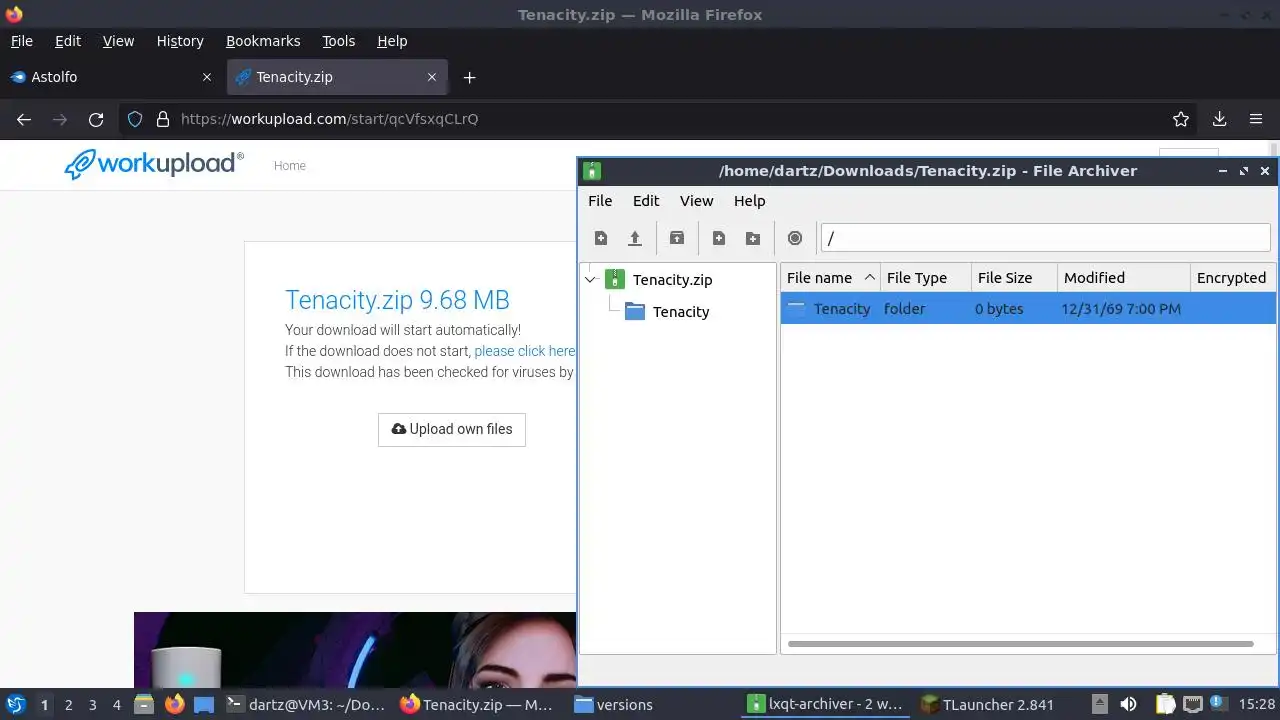Screen dimensions: 1280x720
Task: Click the Upload own files button
Action: pos(452,429)
